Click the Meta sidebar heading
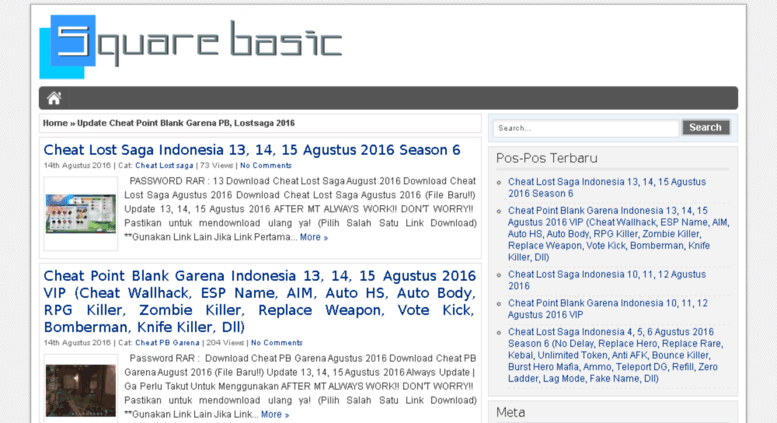This screenshot has width=777, height=423. [510, 413]
